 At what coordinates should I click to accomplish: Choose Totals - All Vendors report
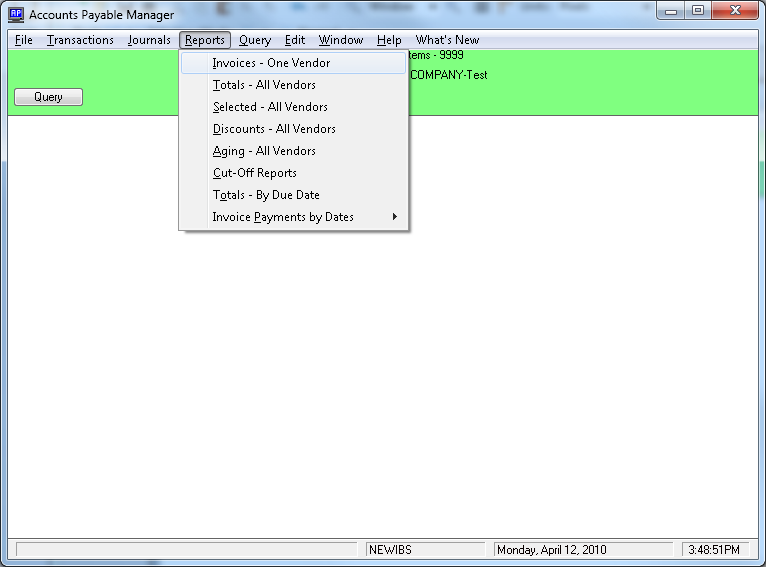tap(264, 85)
